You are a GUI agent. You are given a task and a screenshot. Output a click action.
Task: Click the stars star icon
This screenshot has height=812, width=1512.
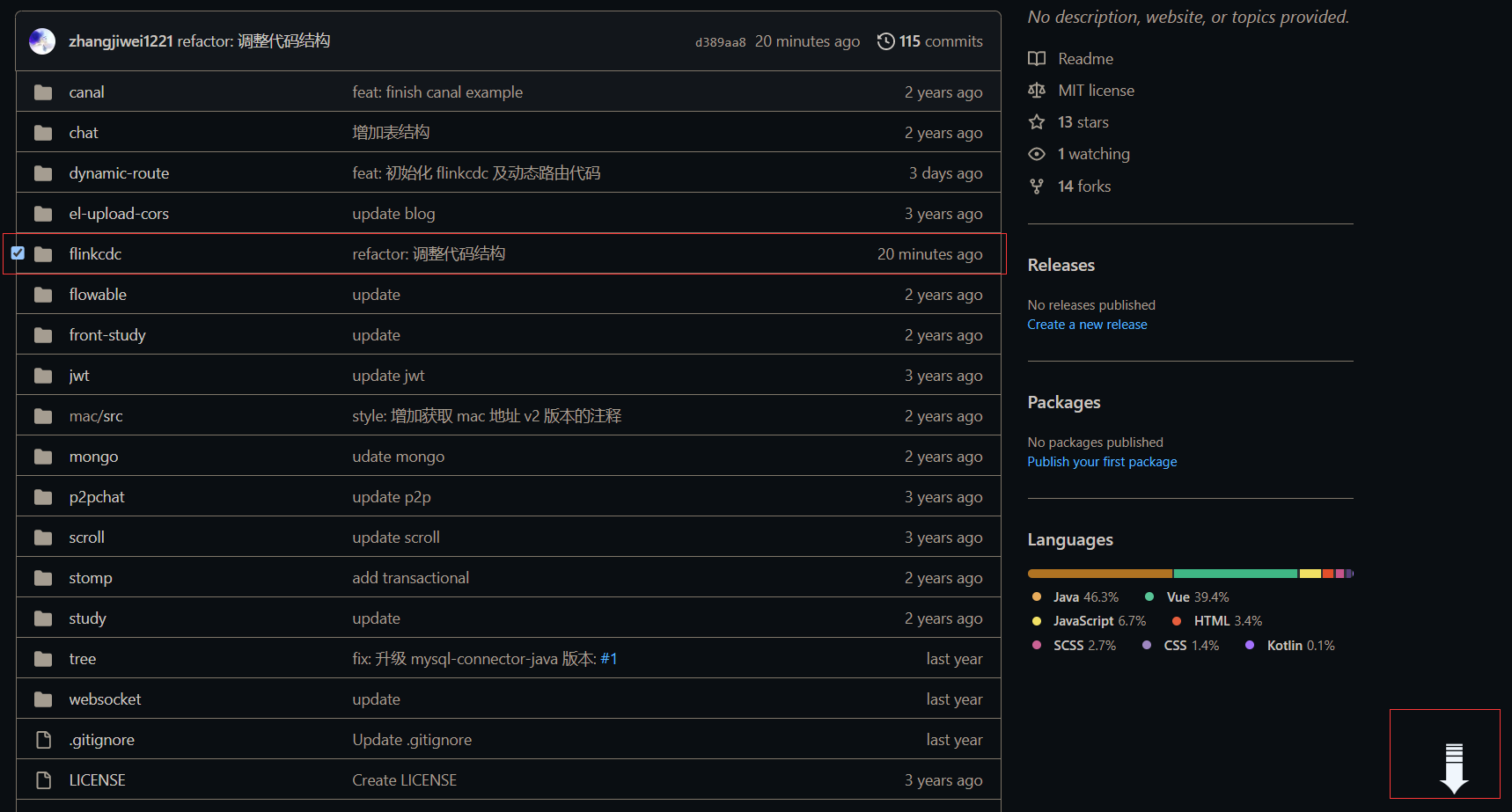tap(1037, 122)
